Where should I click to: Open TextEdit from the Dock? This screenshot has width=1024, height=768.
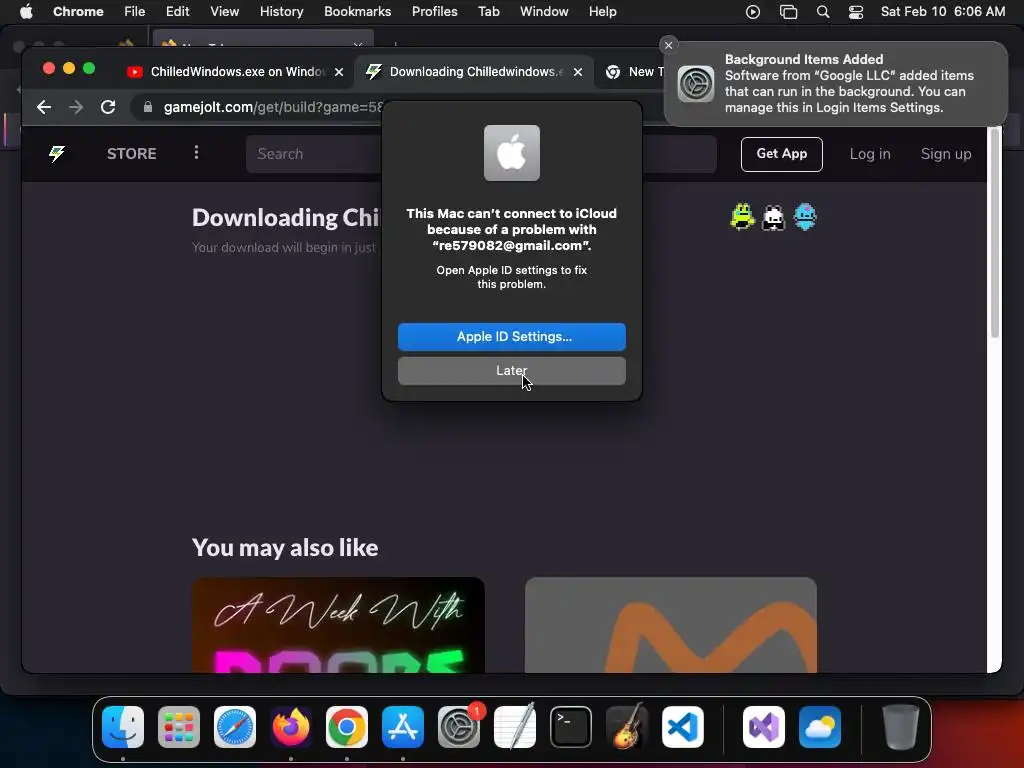pyautogui.click(x=515, y=727)
